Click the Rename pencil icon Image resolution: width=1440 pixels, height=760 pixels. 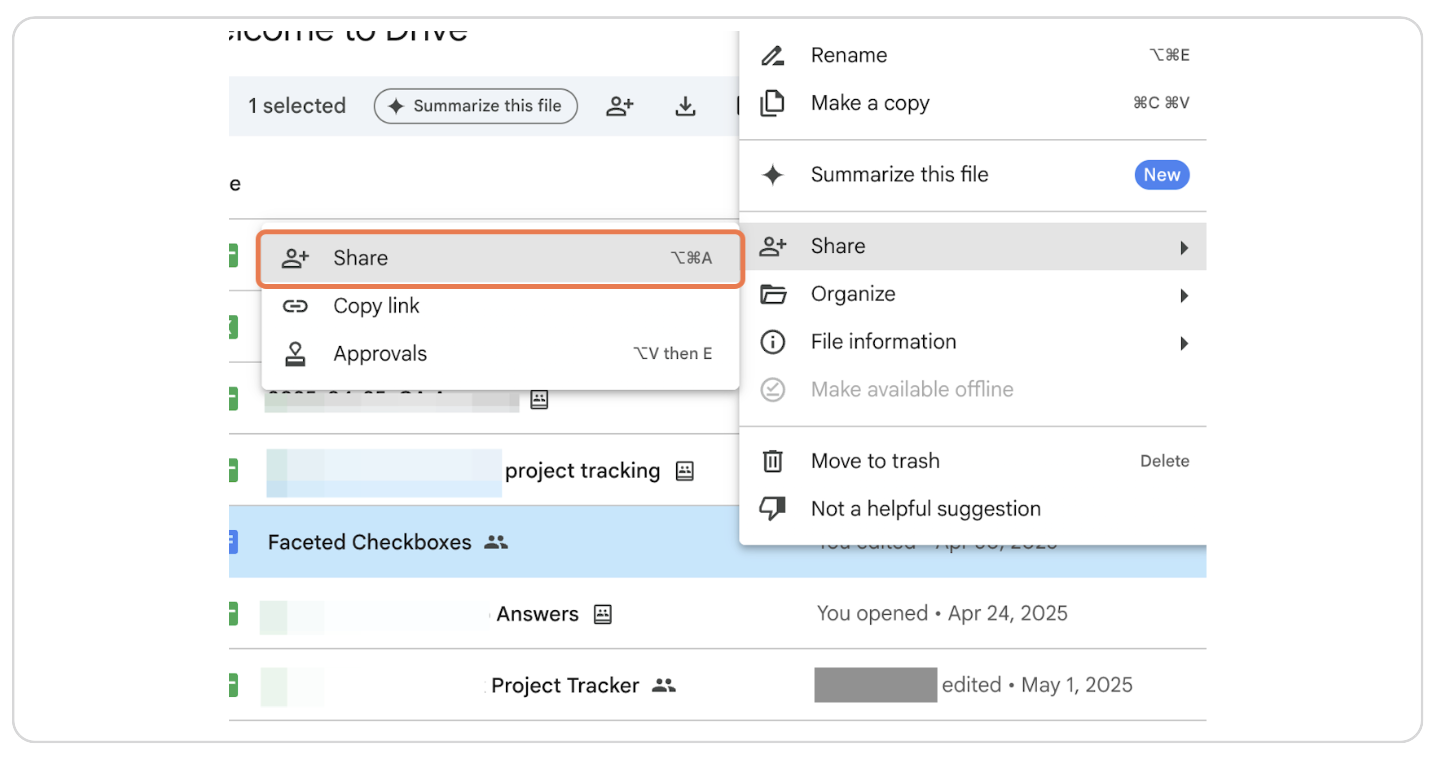772,56
